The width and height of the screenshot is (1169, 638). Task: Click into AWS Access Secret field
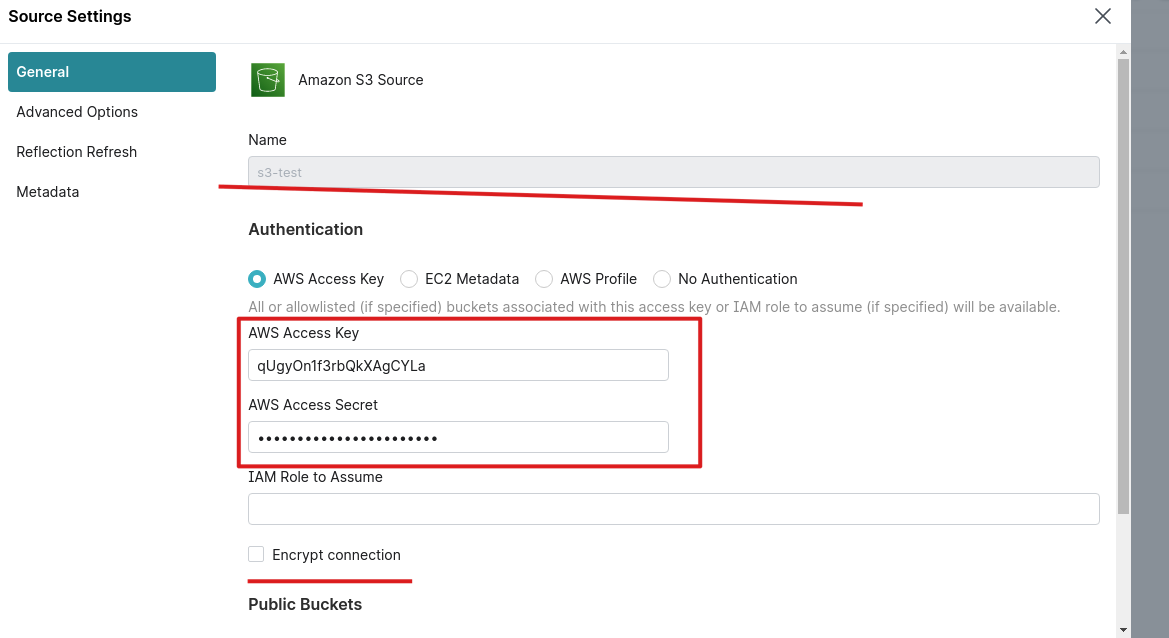pos(459,438)
